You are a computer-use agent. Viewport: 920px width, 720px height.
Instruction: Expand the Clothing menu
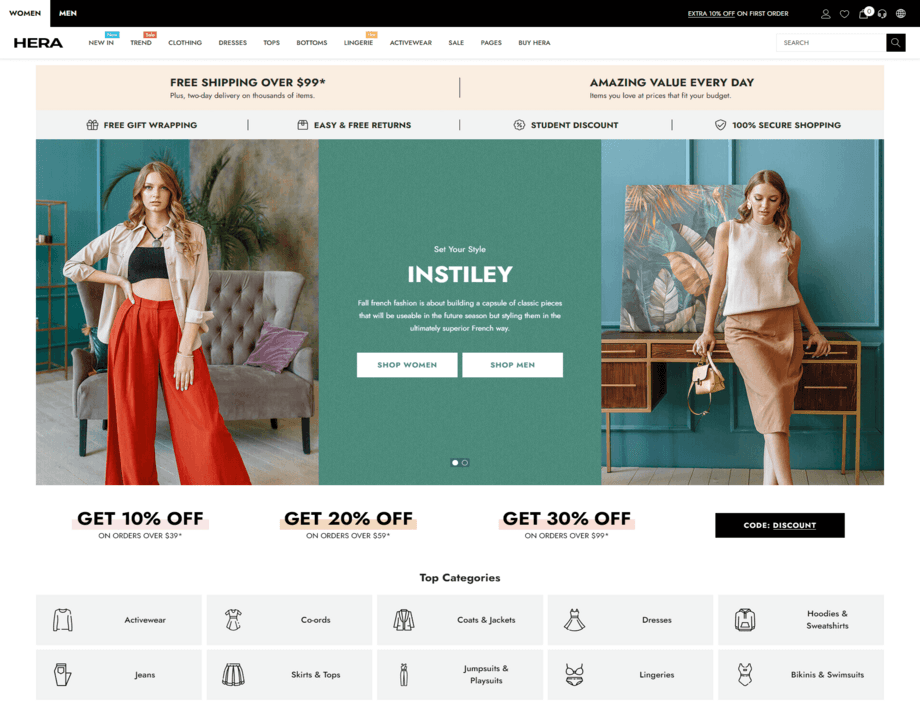coord(185,43)
